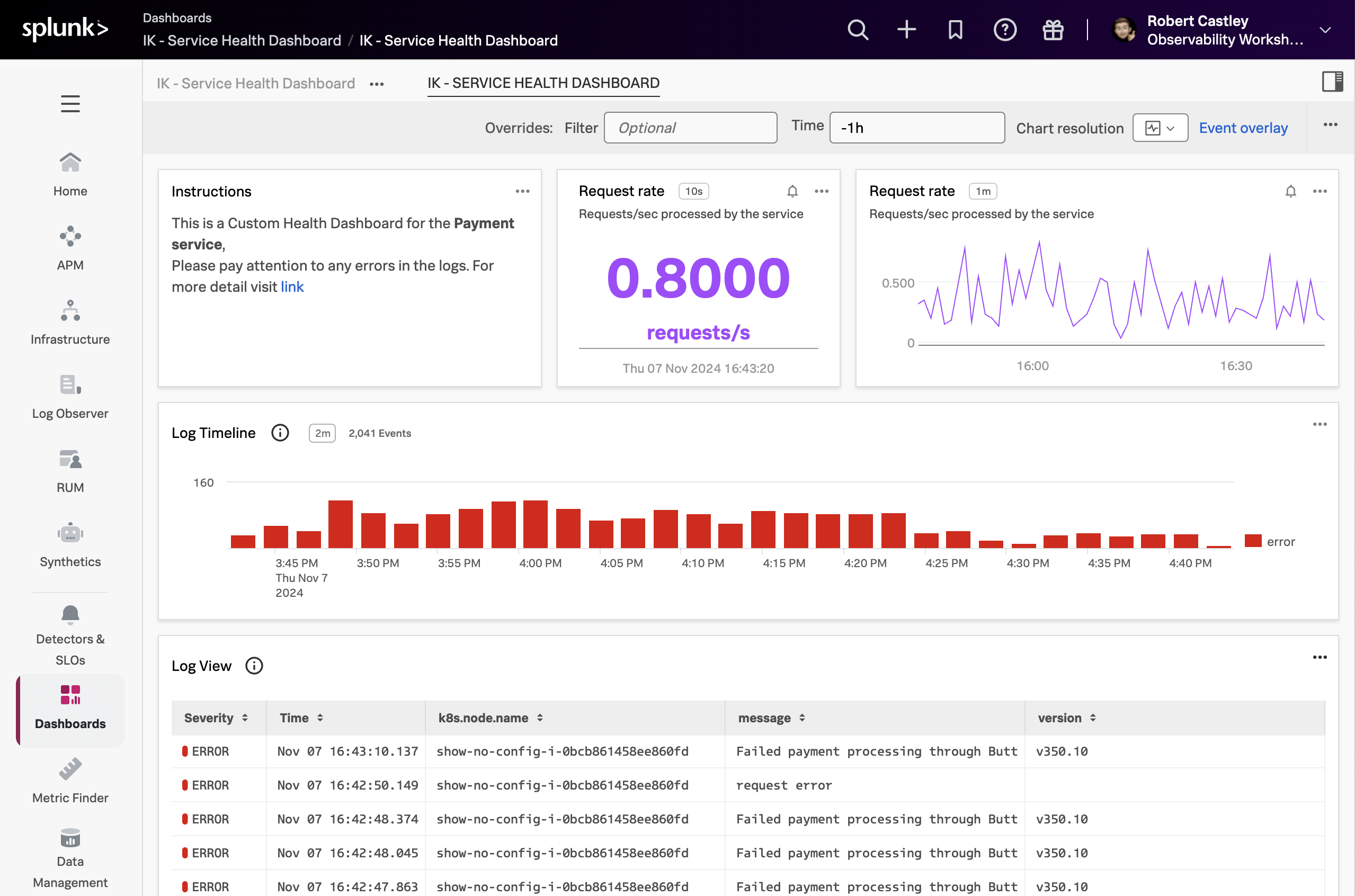Viewport: 1355px width, 896px height.
Task: Open the Log Observer sidebar icon
Action: 70,384
